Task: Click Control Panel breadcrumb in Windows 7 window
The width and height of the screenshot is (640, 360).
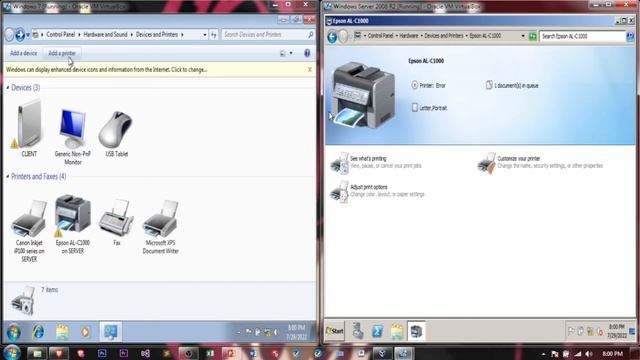Action: 61,35
